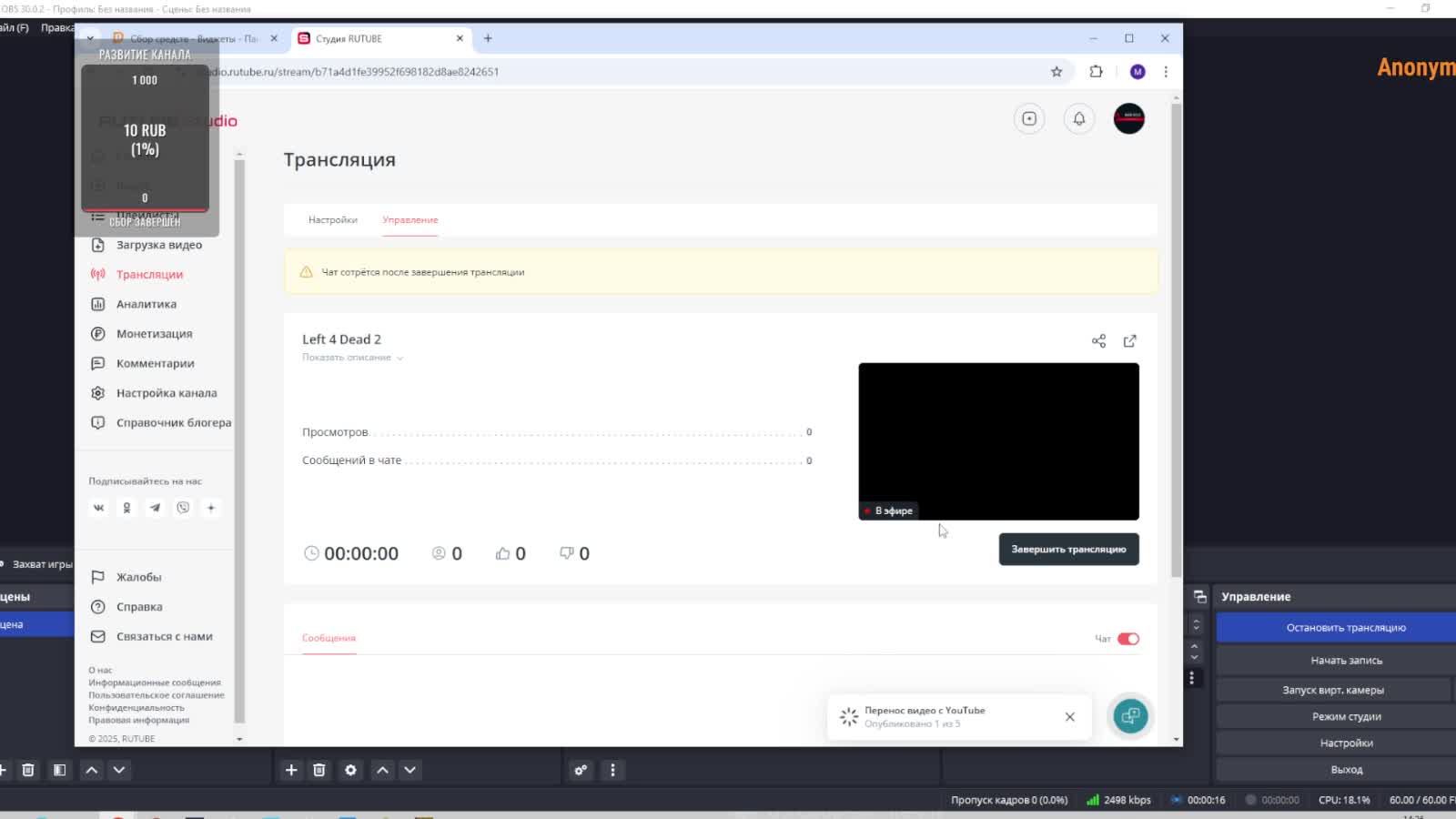Open OBS mixer three-dot menu
The width and height of the screenshot is (1456, 819).
coord(612,770)
